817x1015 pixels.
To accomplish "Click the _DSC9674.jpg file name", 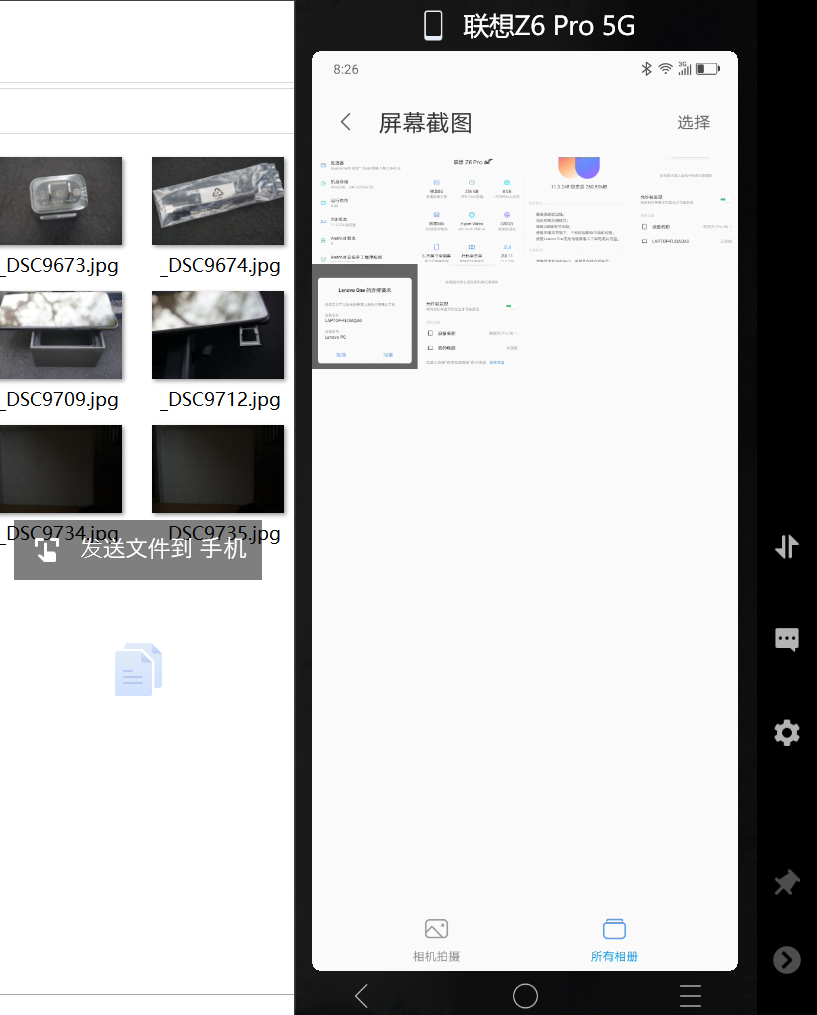I will tap(220, 265).
